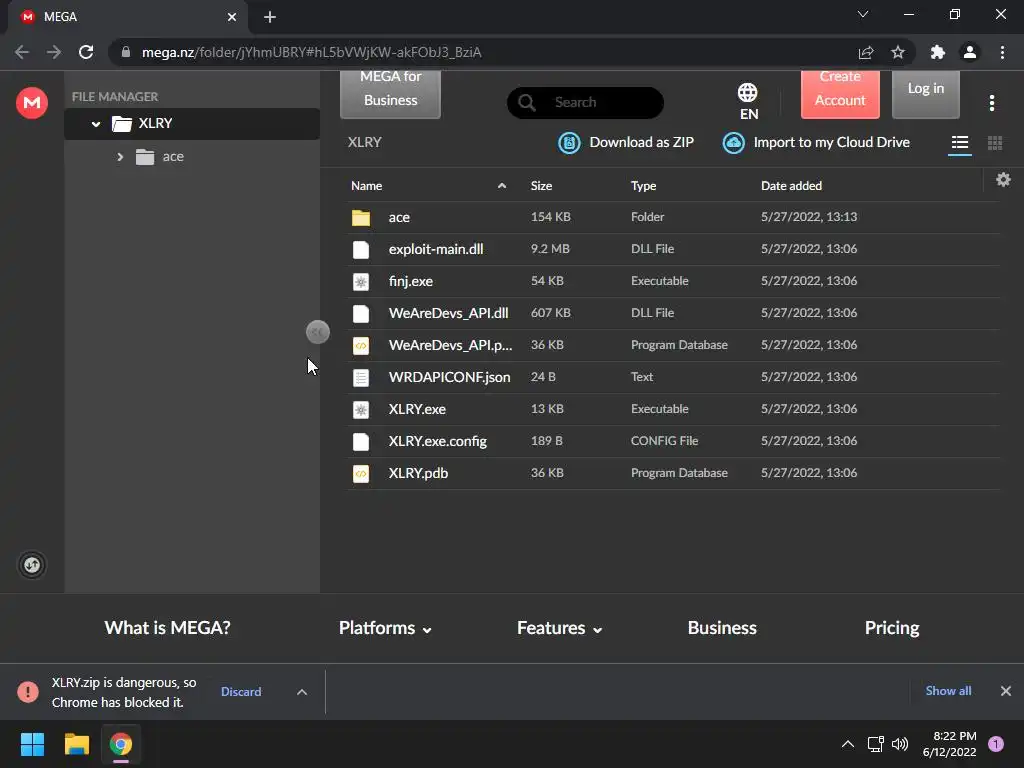Sort by the Type column header
The height and width of the screenshot is (768, 1024).
pos(643,186)
